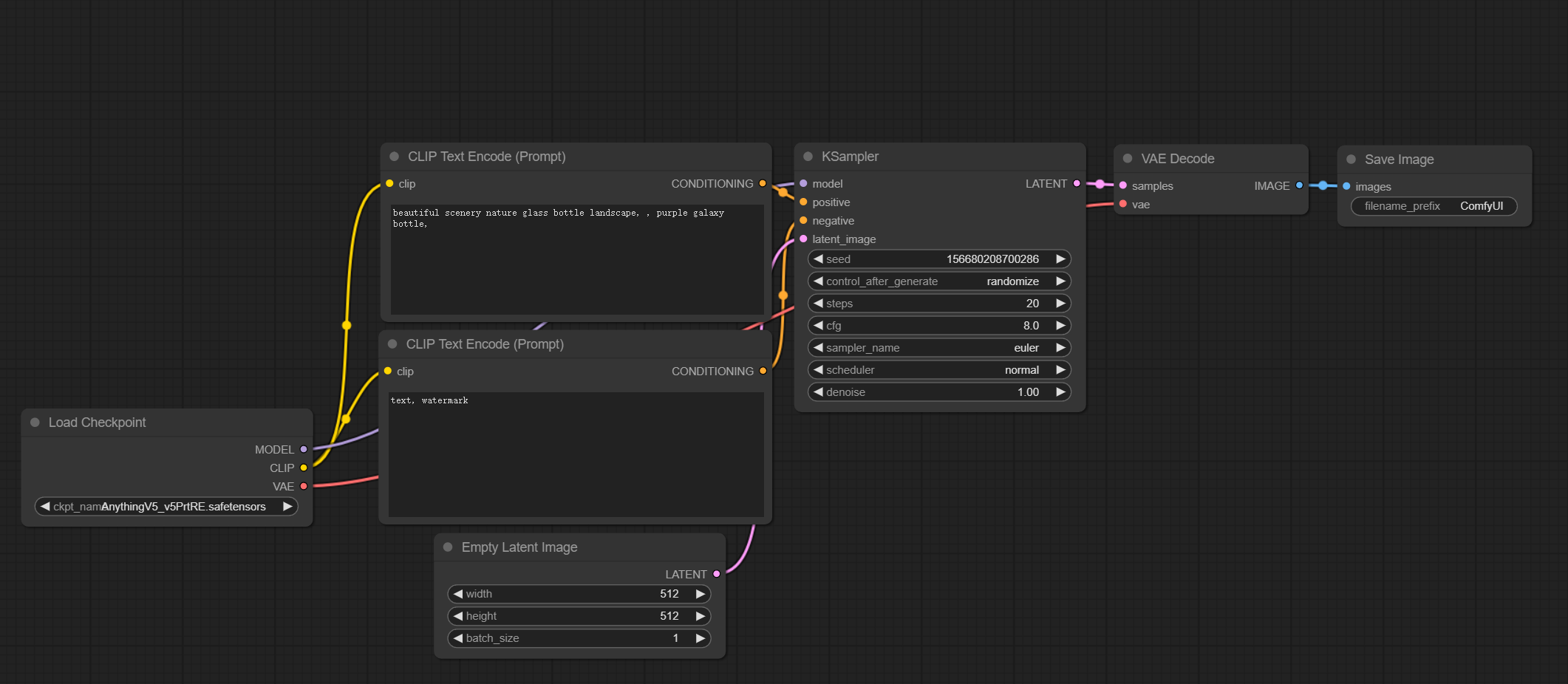This screenshot has height=684, width=1568.
Task: Increase the steps value with right arrow
Action: (1060, 304)
